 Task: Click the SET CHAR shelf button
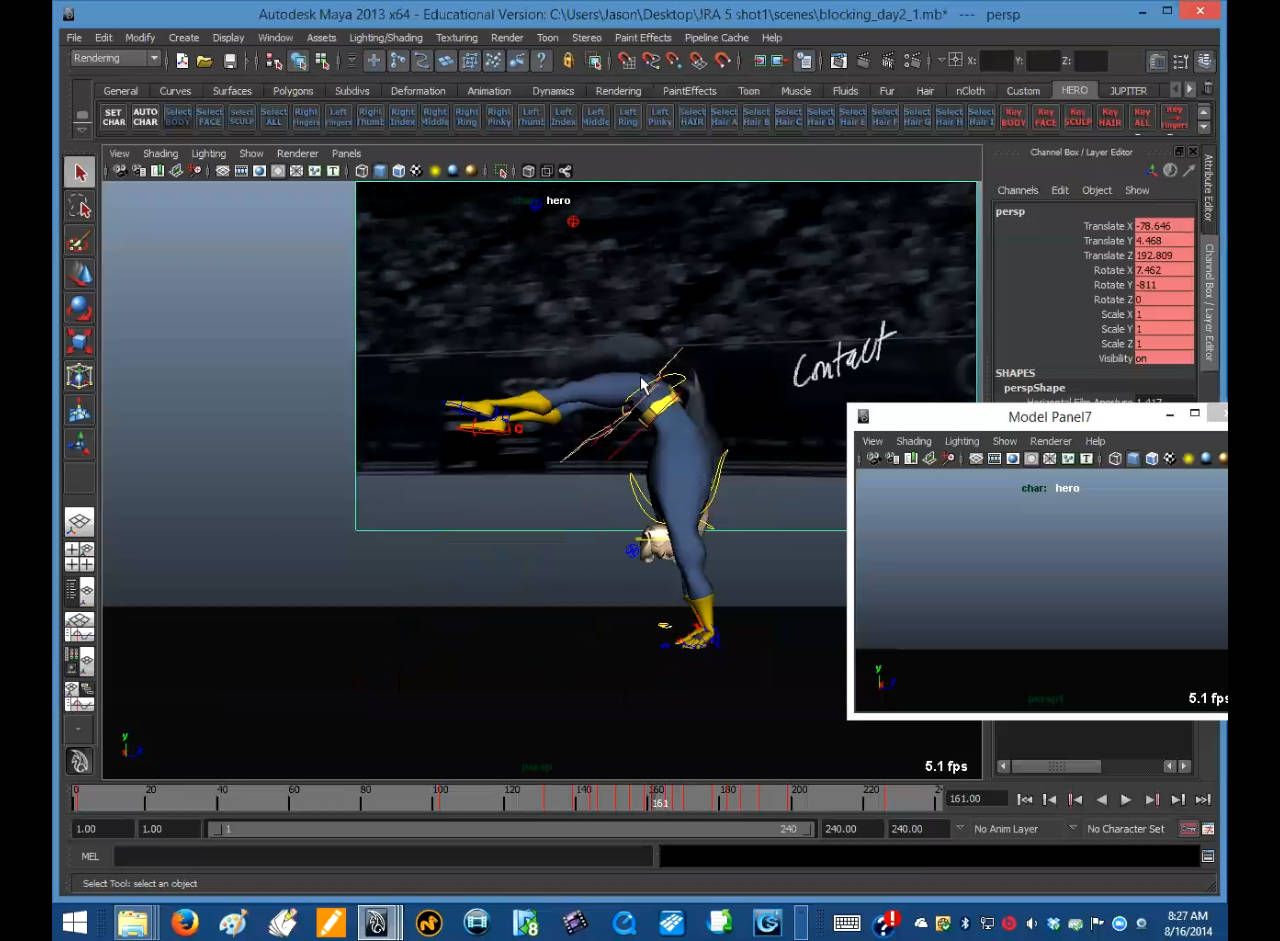click(x=114, y=118)
